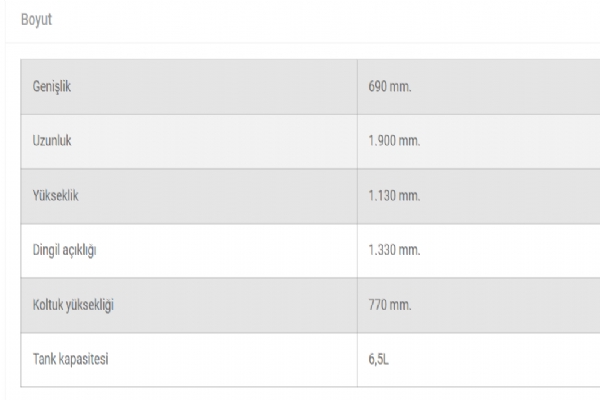Click the 1.330 mm. wheelbase value
Image resolution: width=600 pixels, height=400 pixels.
pos(394,251)
